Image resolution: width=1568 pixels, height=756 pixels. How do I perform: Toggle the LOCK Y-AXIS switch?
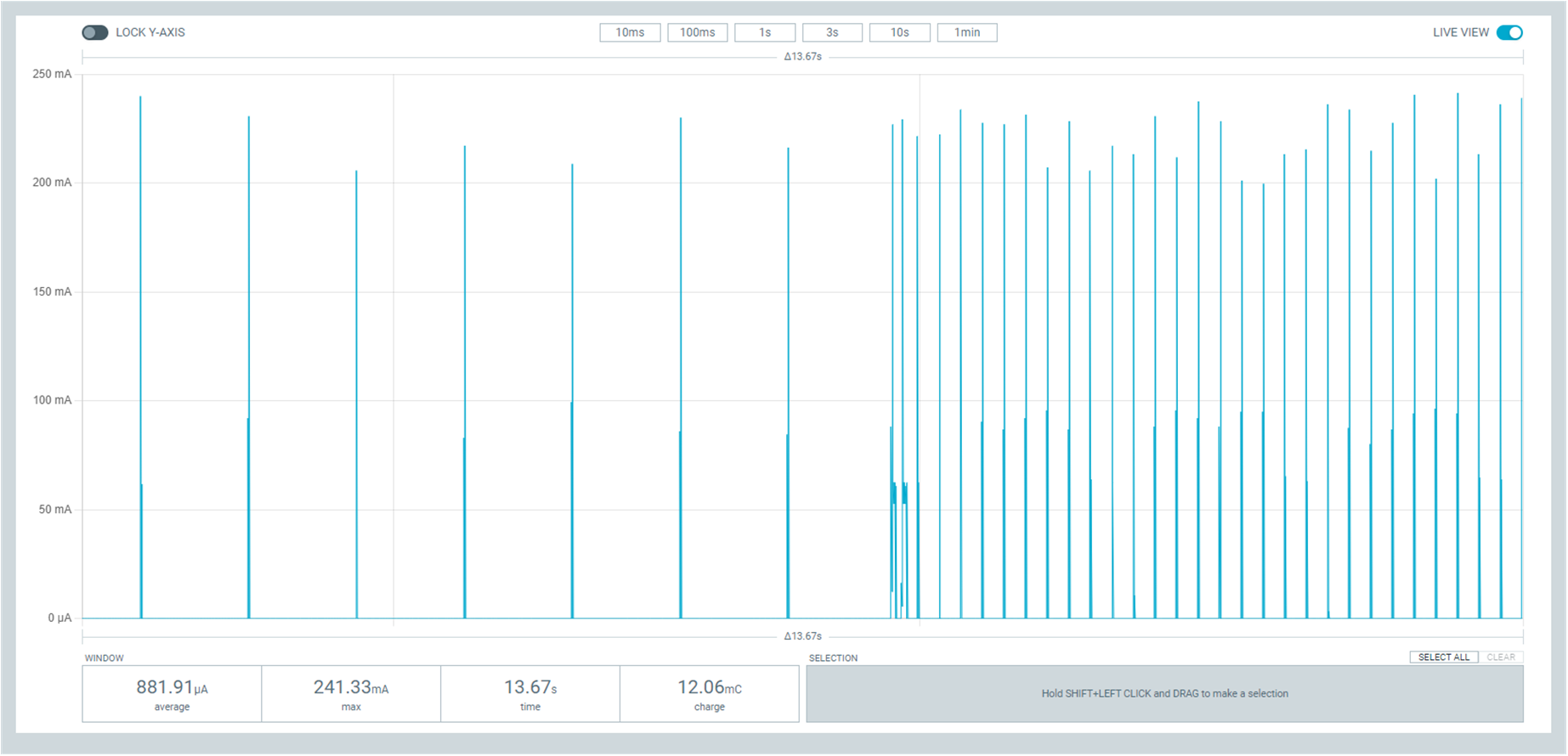click(94, 32)
